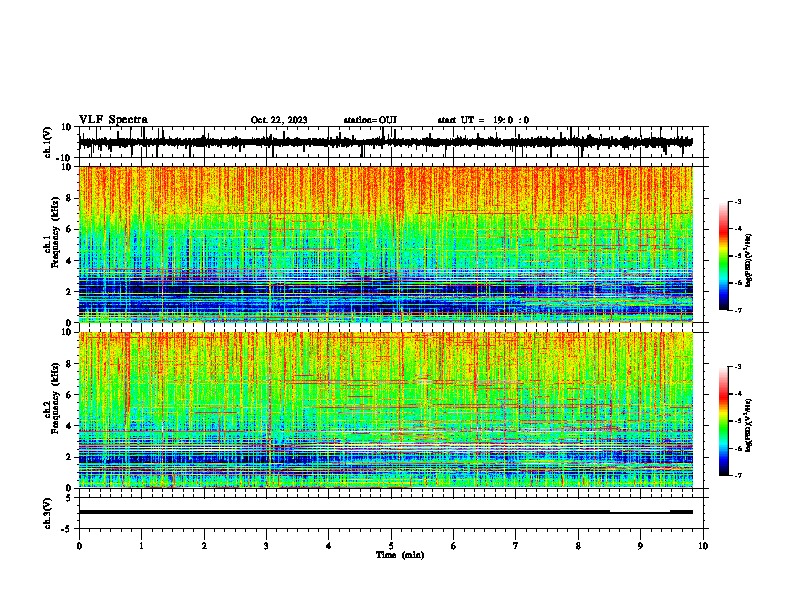The width and height of the screenshot is (792, 612).
Task: Click the "-7" label on ch.2 color scale
Action: [x=738, y=475]
